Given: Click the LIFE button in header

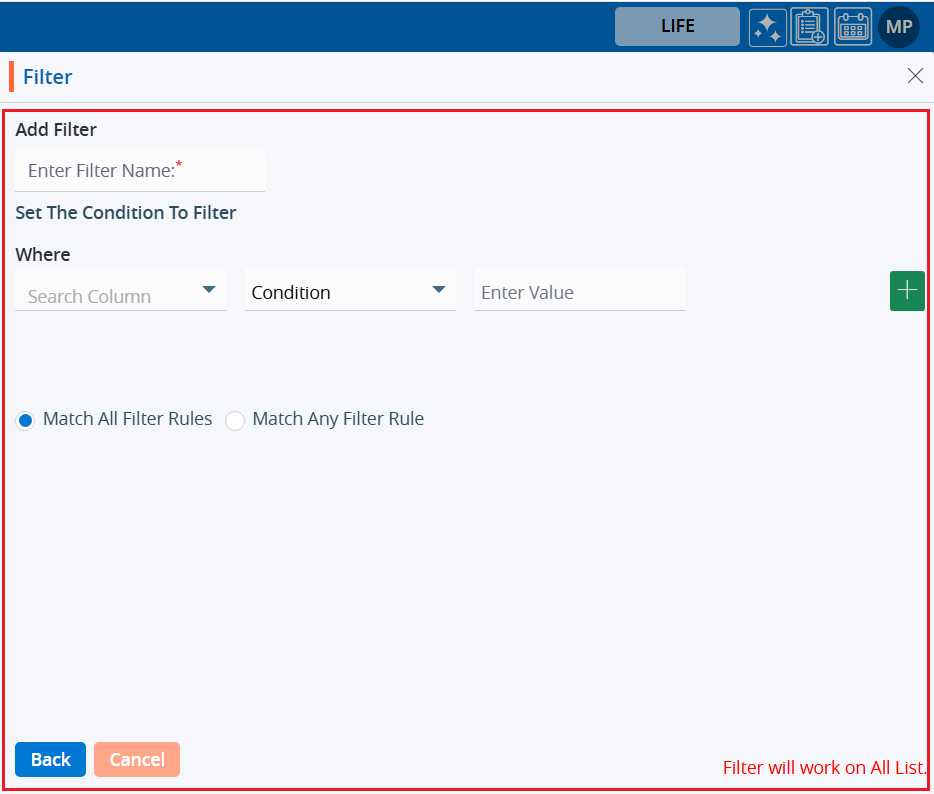Looking at the screenshot, I should [x=677, y=27].
